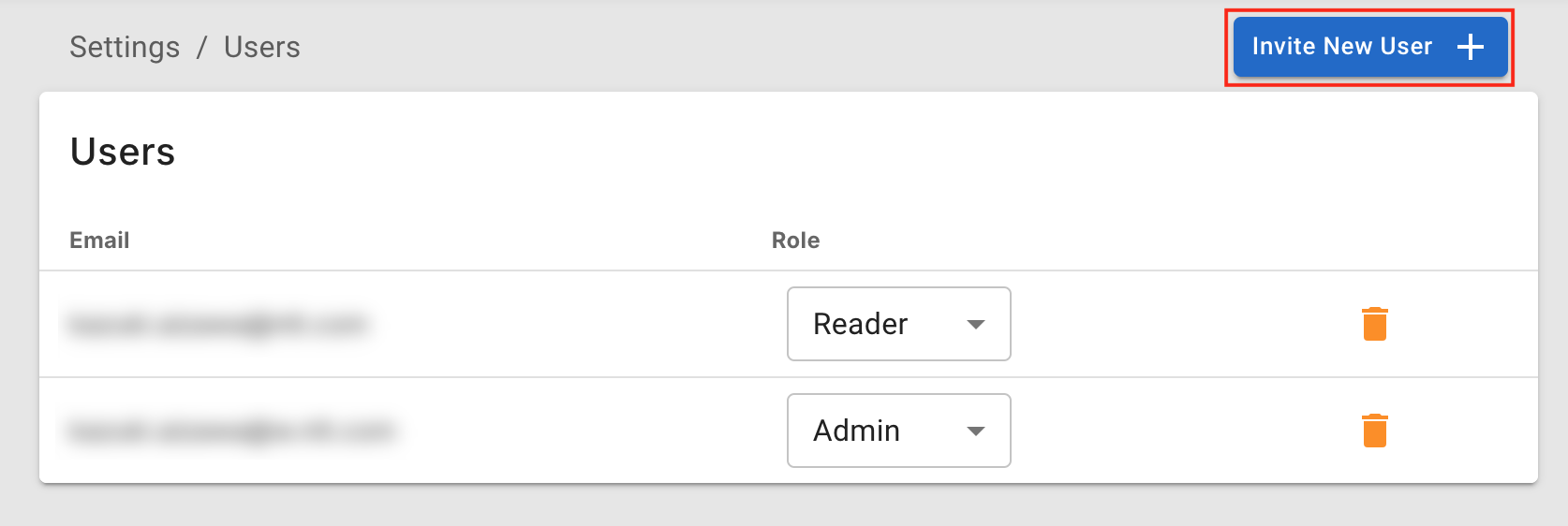Screen dimensions: 1568x526
Task: Select the blurred email in the Reader row
Action: 218,325
